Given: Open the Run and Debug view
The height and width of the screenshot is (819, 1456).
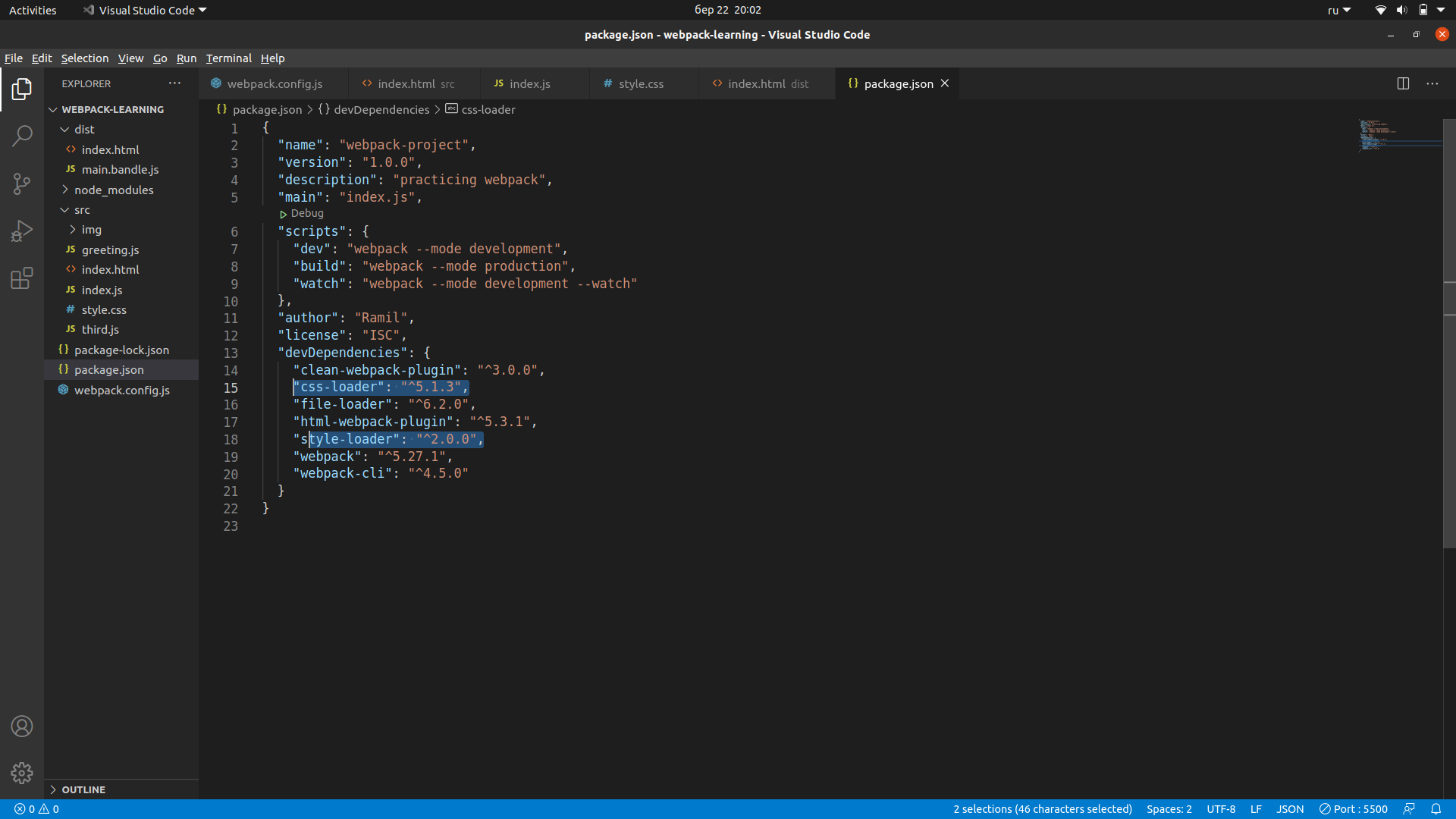Looking at the screenshot, I should (x=22, y=231).
